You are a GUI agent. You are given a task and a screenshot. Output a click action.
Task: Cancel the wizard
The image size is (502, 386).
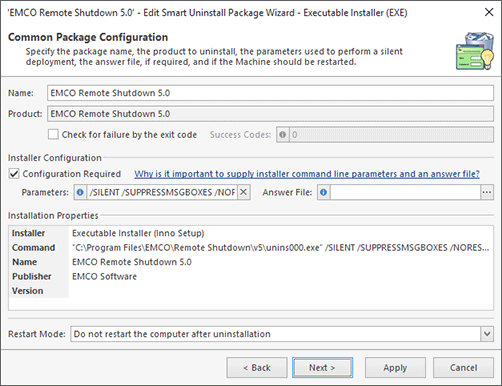[x=463, y=368]
